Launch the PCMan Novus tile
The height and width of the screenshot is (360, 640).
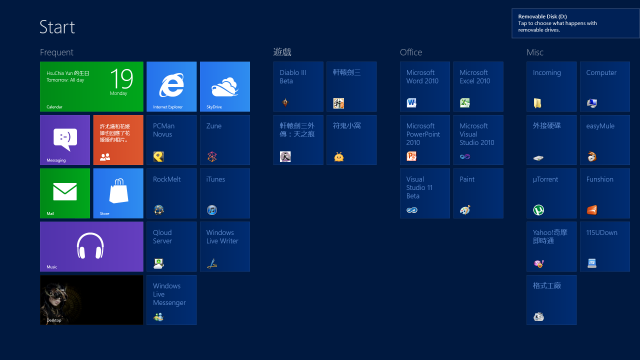pyautogui.click(x=171, y=140)
